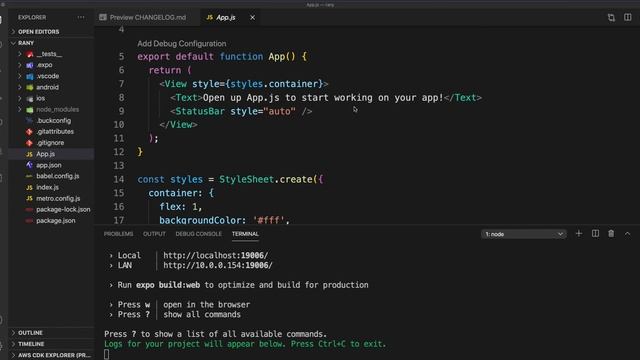This screenshot has width=640, height=360.
Task: Open metro.config.js file
Action: 58,198
